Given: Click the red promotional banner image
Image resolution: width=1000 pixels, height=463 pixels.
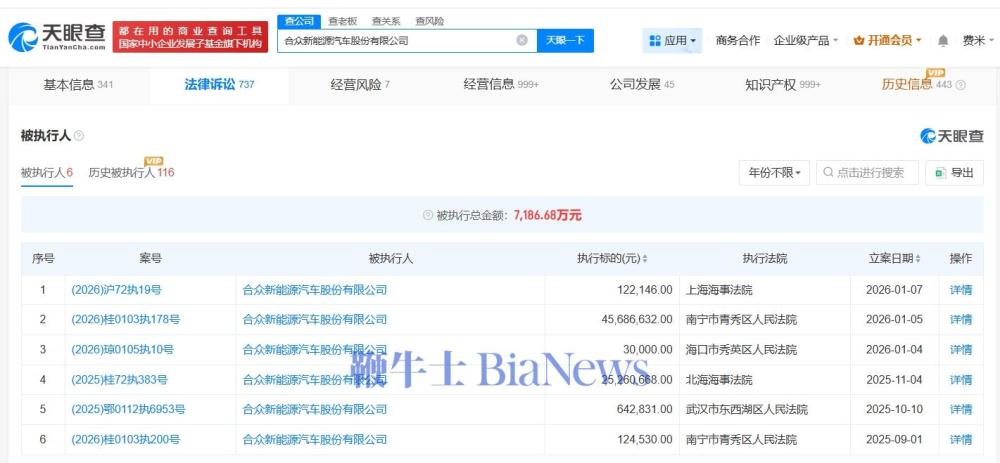Looking at the screenshot, I should tap(190, 37).
